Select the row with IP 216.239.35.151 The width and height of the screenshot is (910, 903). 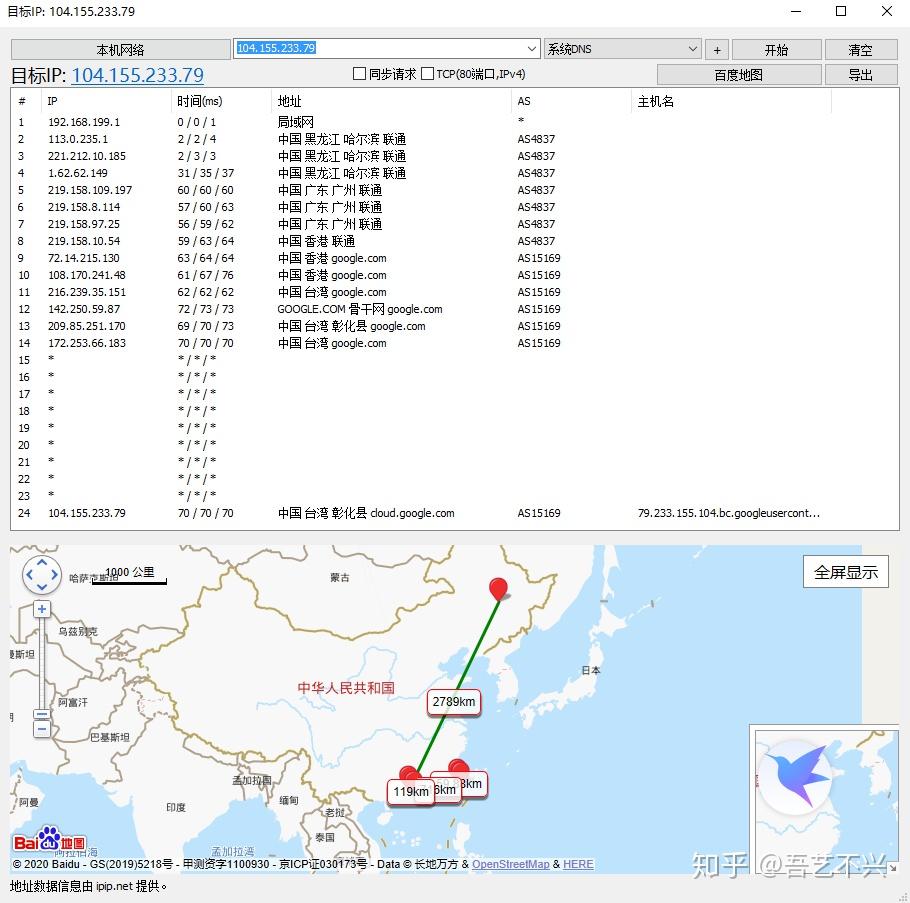(x=455, y=292)
